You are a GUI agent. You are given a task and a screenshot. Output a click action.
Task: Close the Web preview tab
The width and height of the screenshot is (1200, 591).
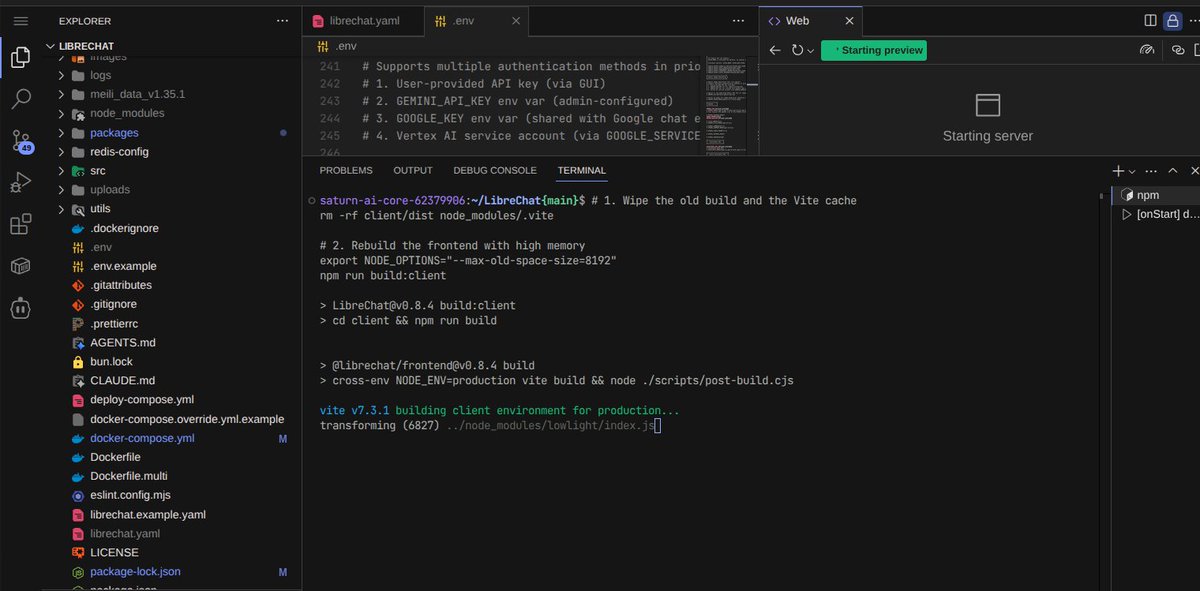pyautogui.click(x=850, y=21)
